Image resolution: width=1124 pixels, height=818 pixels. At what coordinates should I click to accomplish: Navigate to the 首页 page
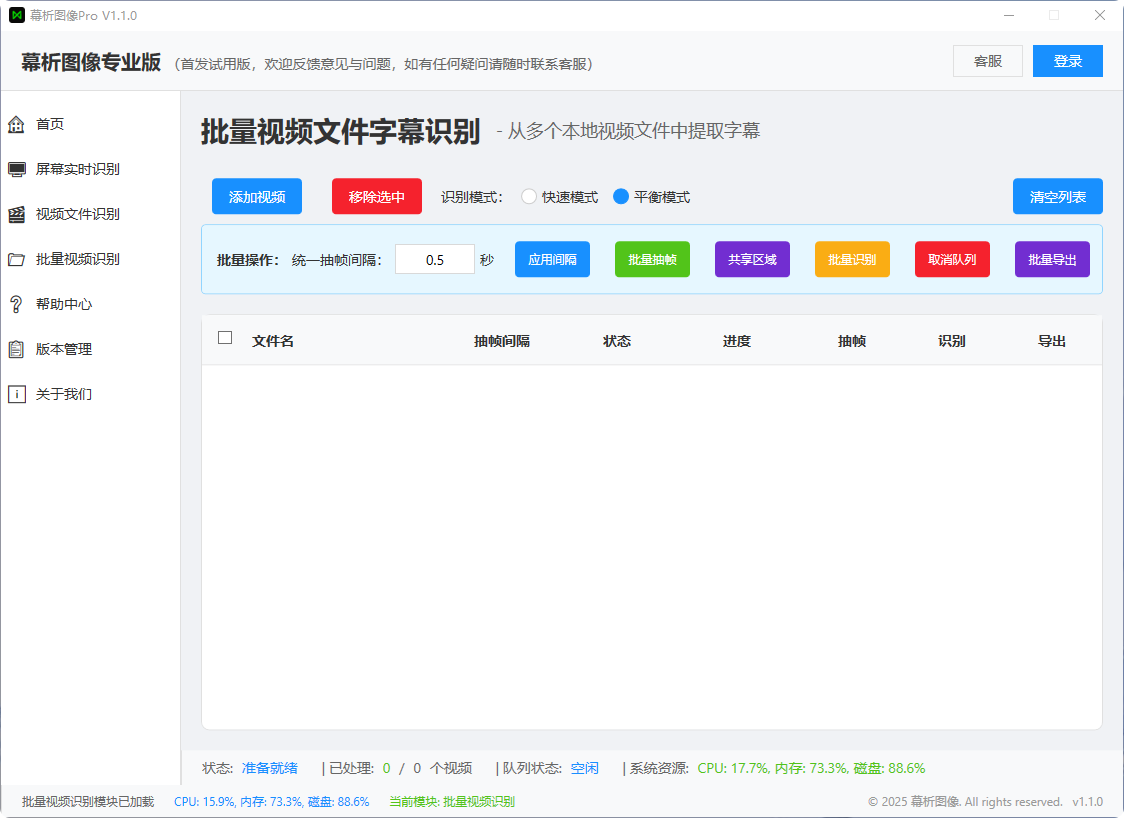point(16,124)
